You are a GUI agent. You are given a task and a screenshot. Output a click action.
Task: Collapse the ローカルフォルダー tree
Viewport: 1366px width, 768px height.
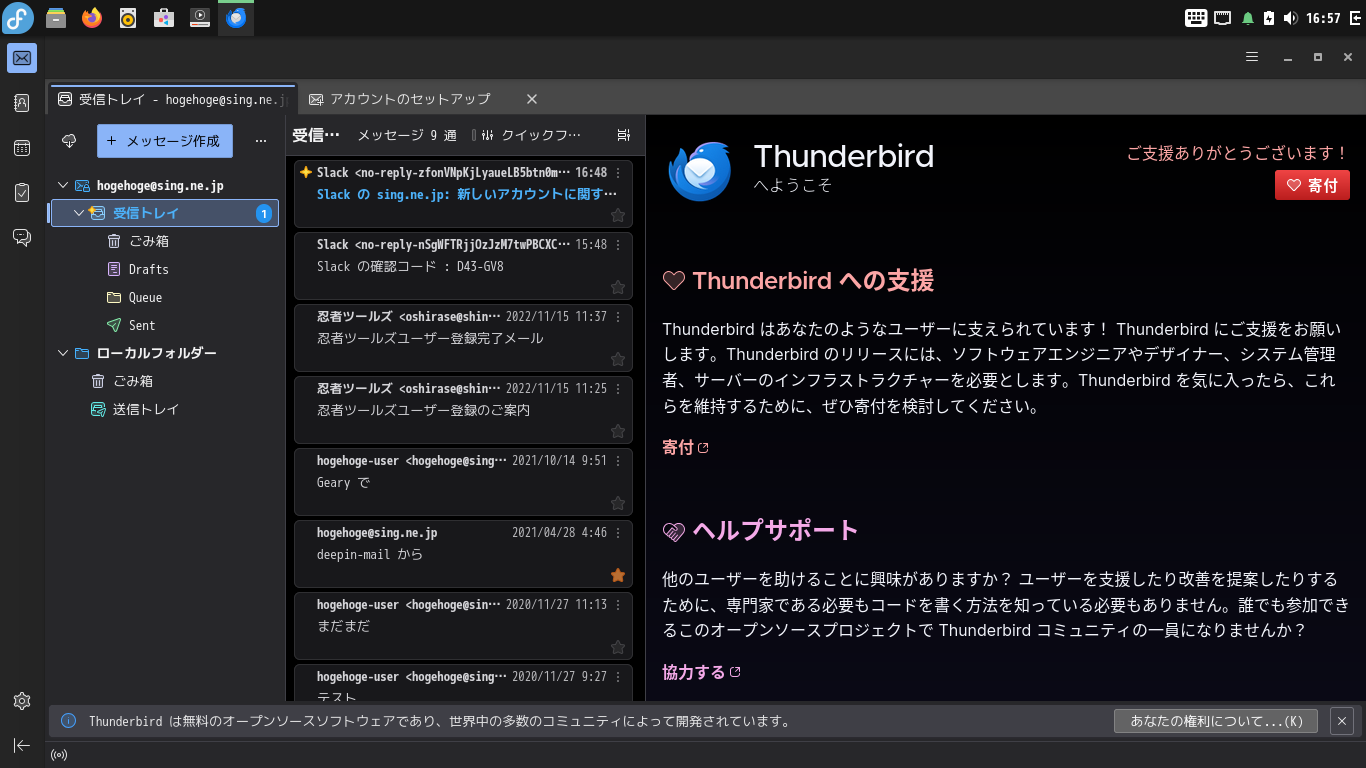(63, 353)
